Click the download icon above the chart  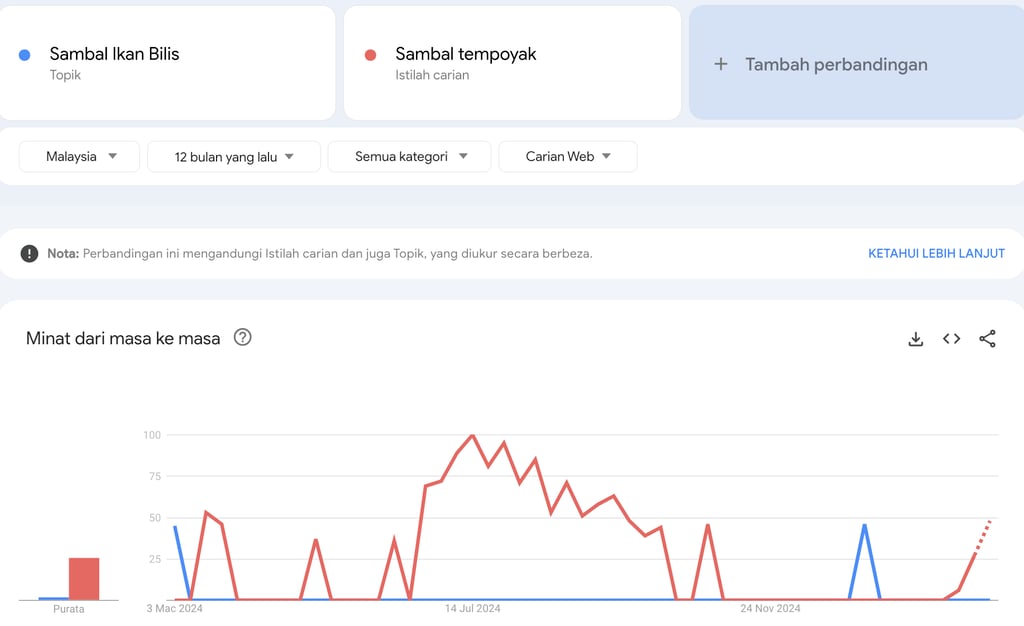(916, 339)
